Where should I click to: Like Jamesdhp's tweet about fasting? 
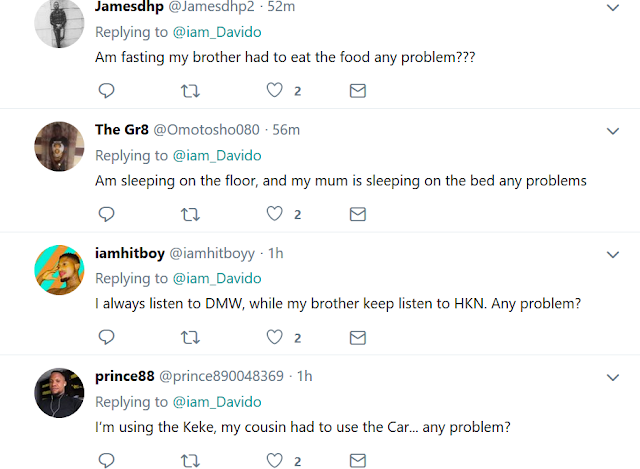click(274, 91)
